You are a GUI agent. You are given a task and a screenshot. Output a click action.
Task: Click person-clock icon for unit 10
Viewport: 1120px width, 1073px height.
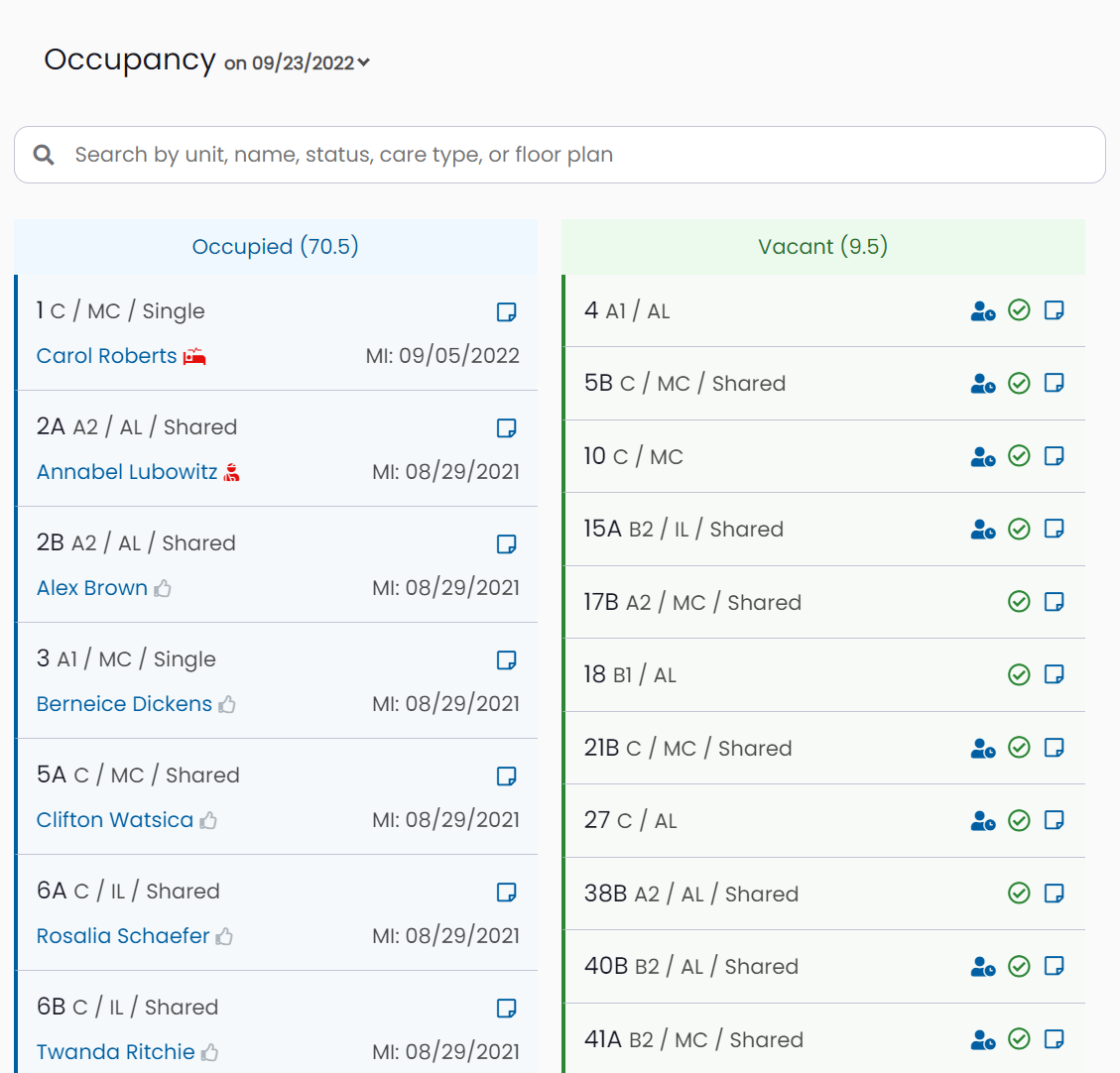tap(983, 457)
